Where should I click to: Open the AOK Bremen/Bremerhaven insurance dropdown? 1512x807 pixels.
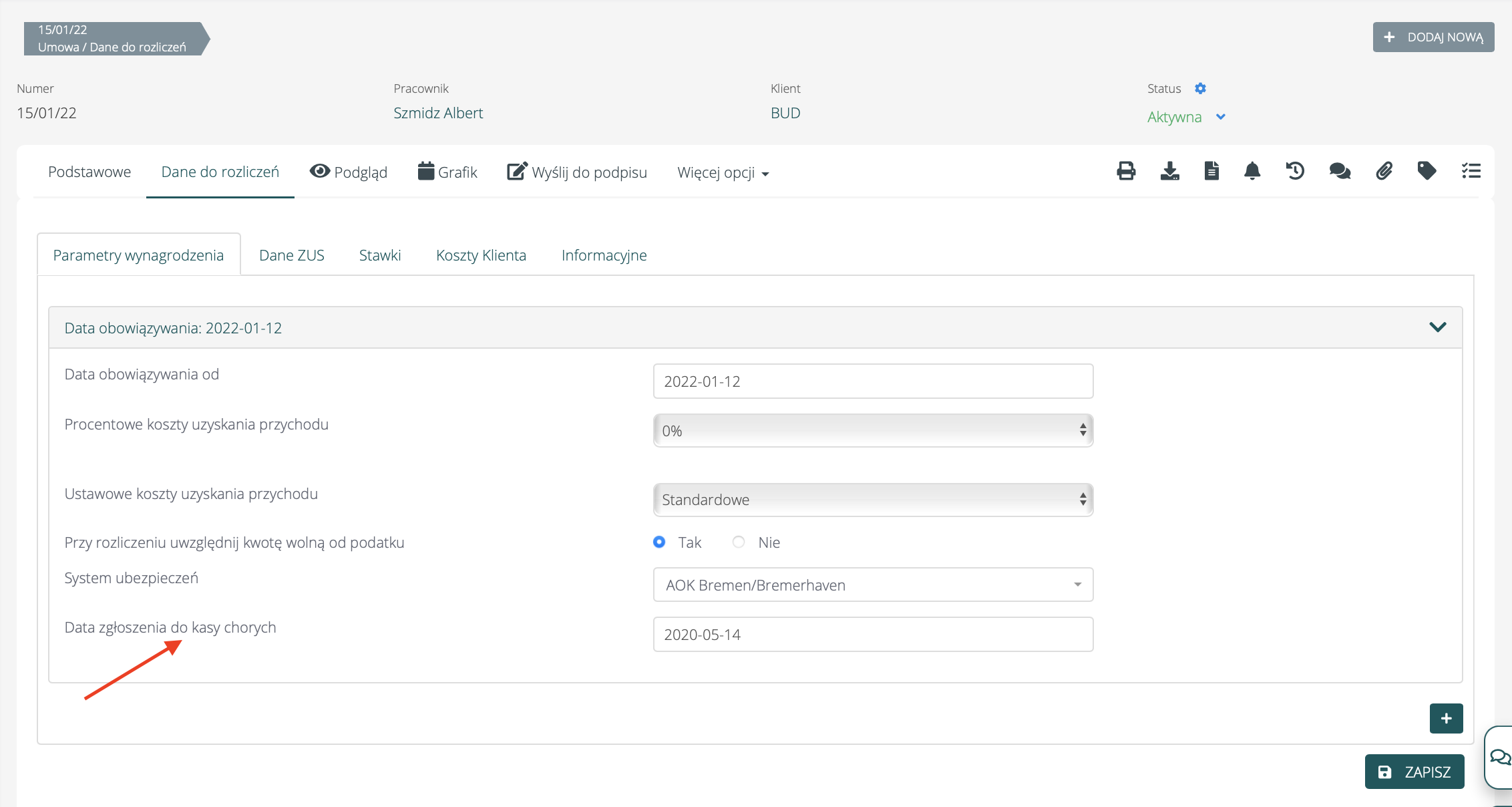pyautogui.click(x=872, y=585)
